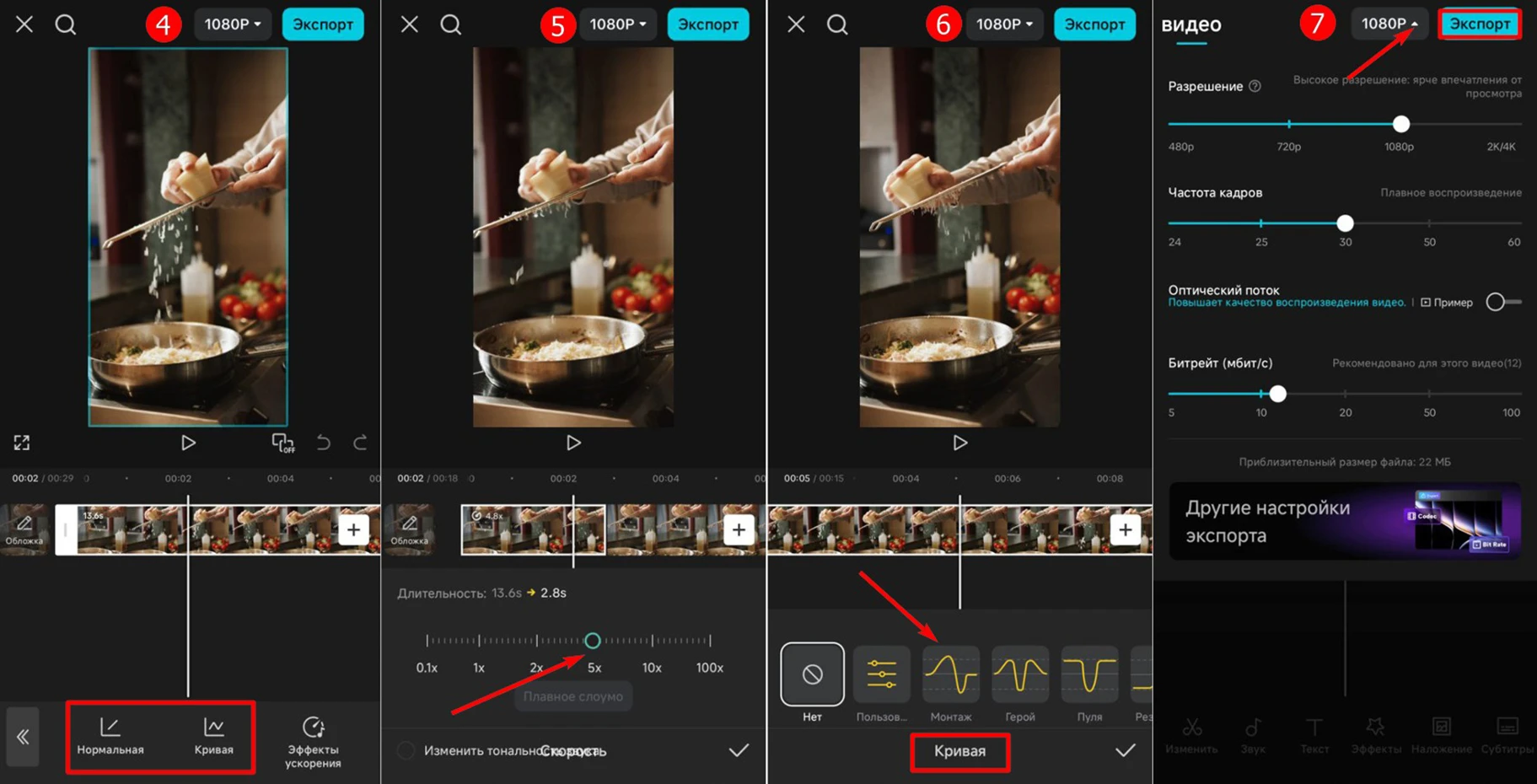This screenshot has width=1537, height=784.
Task: Select the Нет no-curve option
Action: tap(812, 685)
